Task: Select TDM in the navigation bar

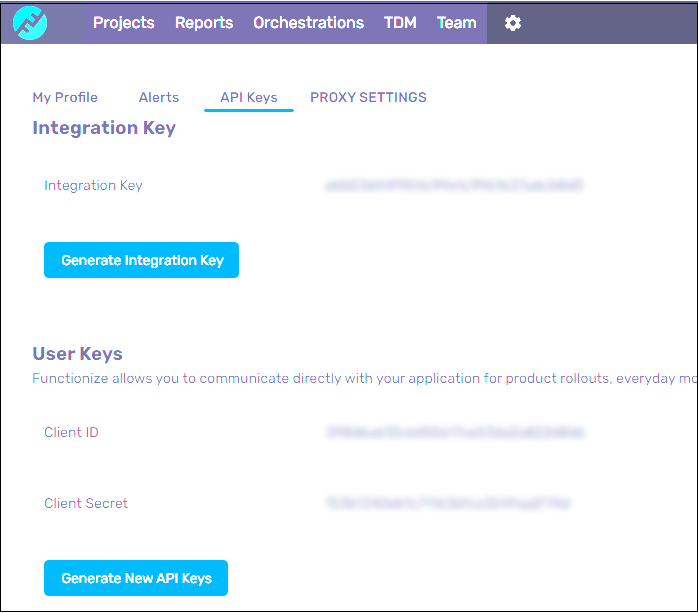Action: (x=400, y=23)
